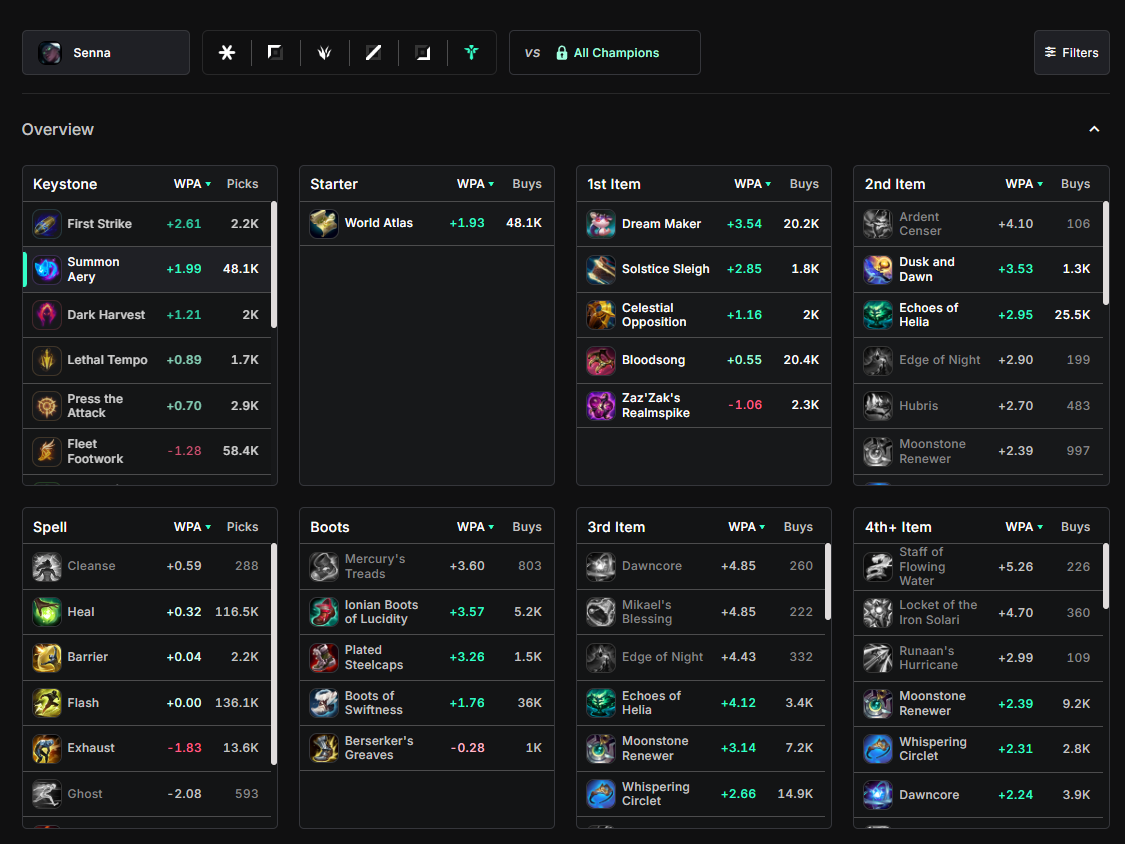Choose the support role icon
Screen dimensions: 1125x844
click(x=471, y=52)
